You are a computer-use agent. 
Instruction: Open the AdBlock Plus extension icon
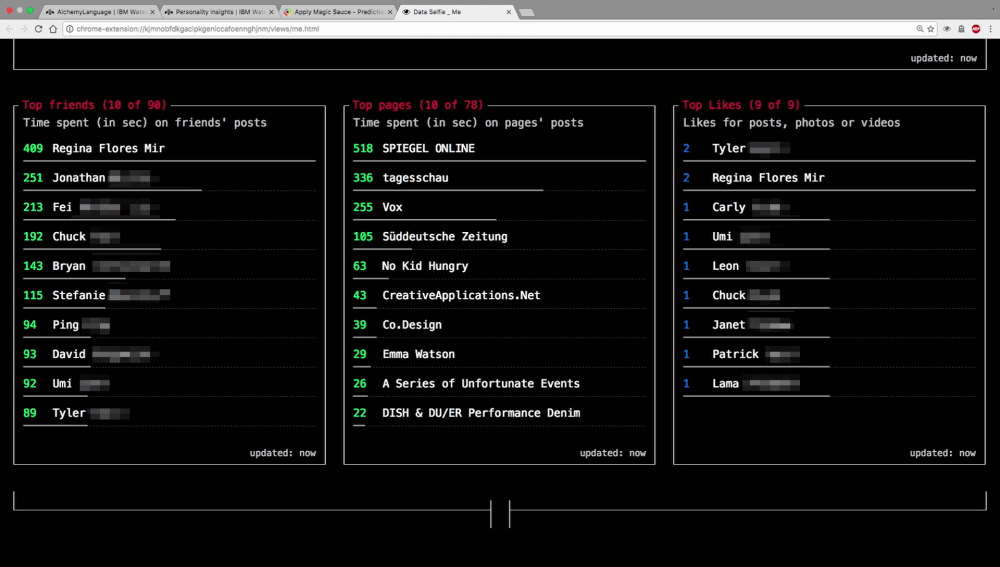[975, 29]
